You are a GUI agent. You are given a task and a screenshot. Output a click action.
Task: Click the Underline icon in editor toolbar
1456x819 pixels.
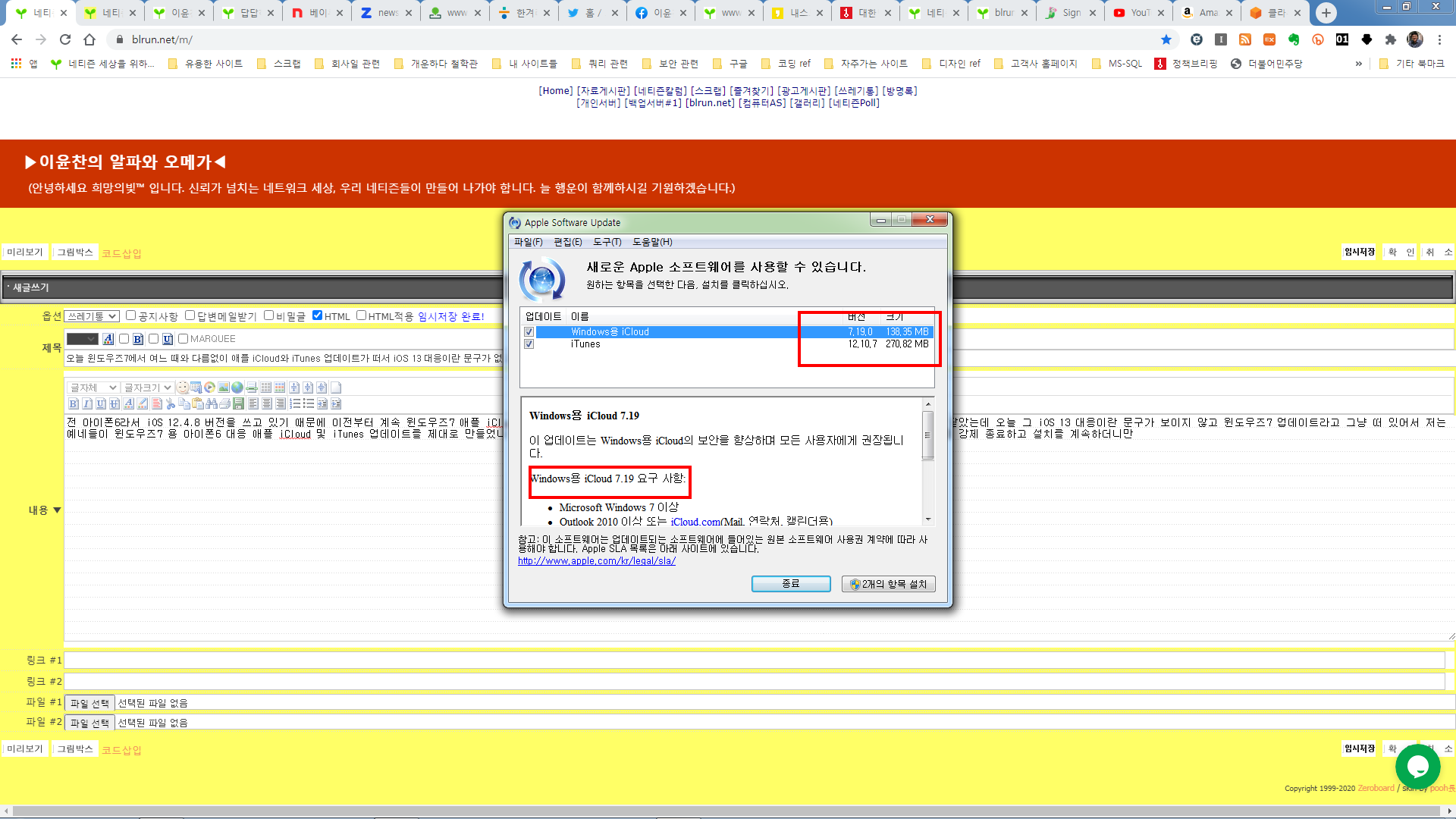point(101,403)
